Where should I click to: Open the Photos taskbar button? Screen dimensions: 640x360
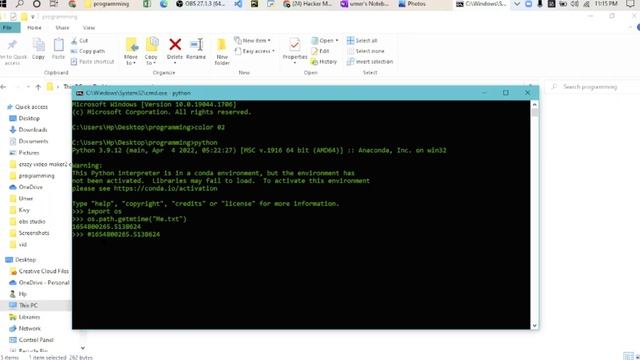(412, 4)
